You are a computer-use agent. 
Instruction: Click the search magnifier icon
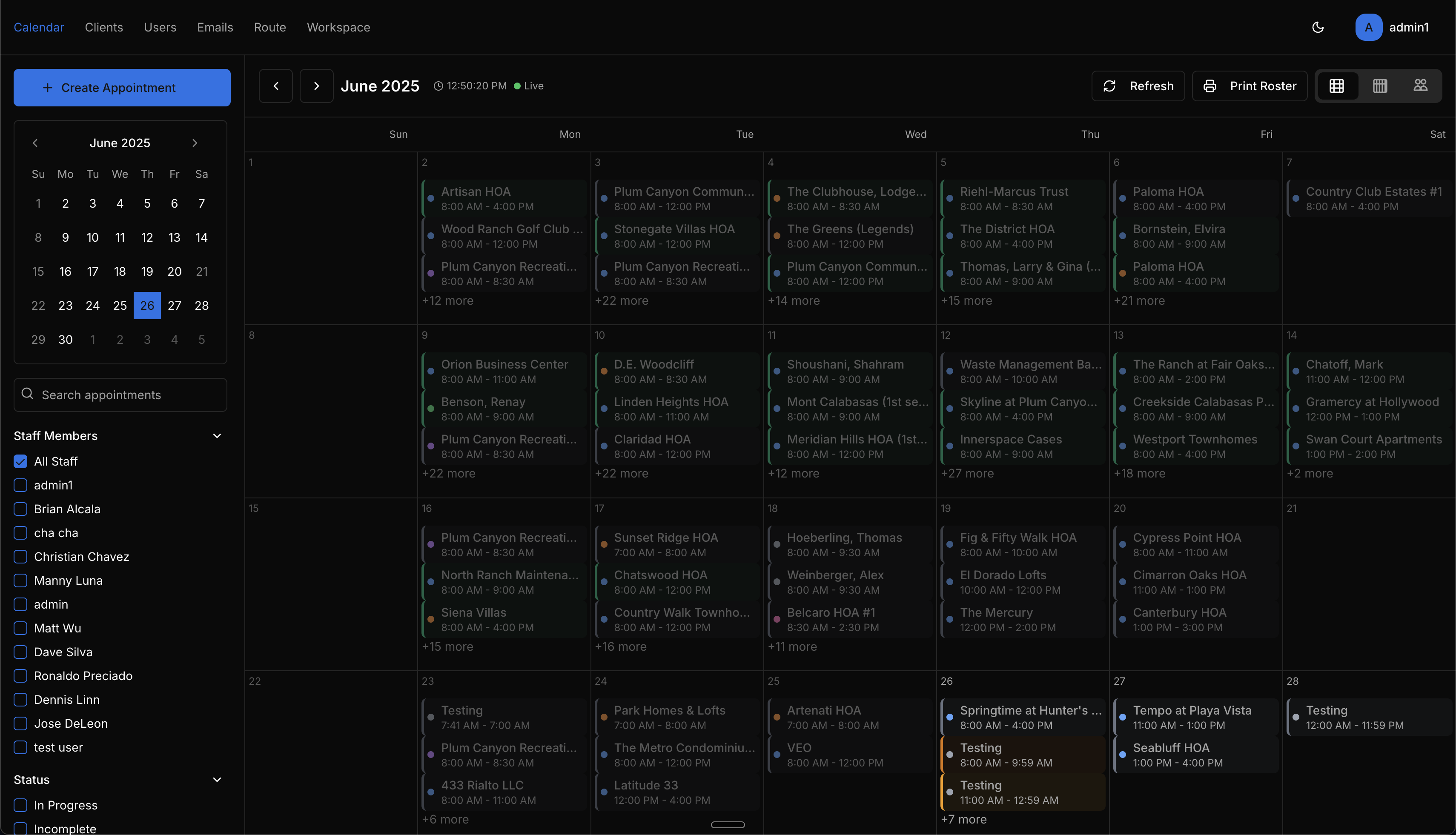tap(27, 393)
